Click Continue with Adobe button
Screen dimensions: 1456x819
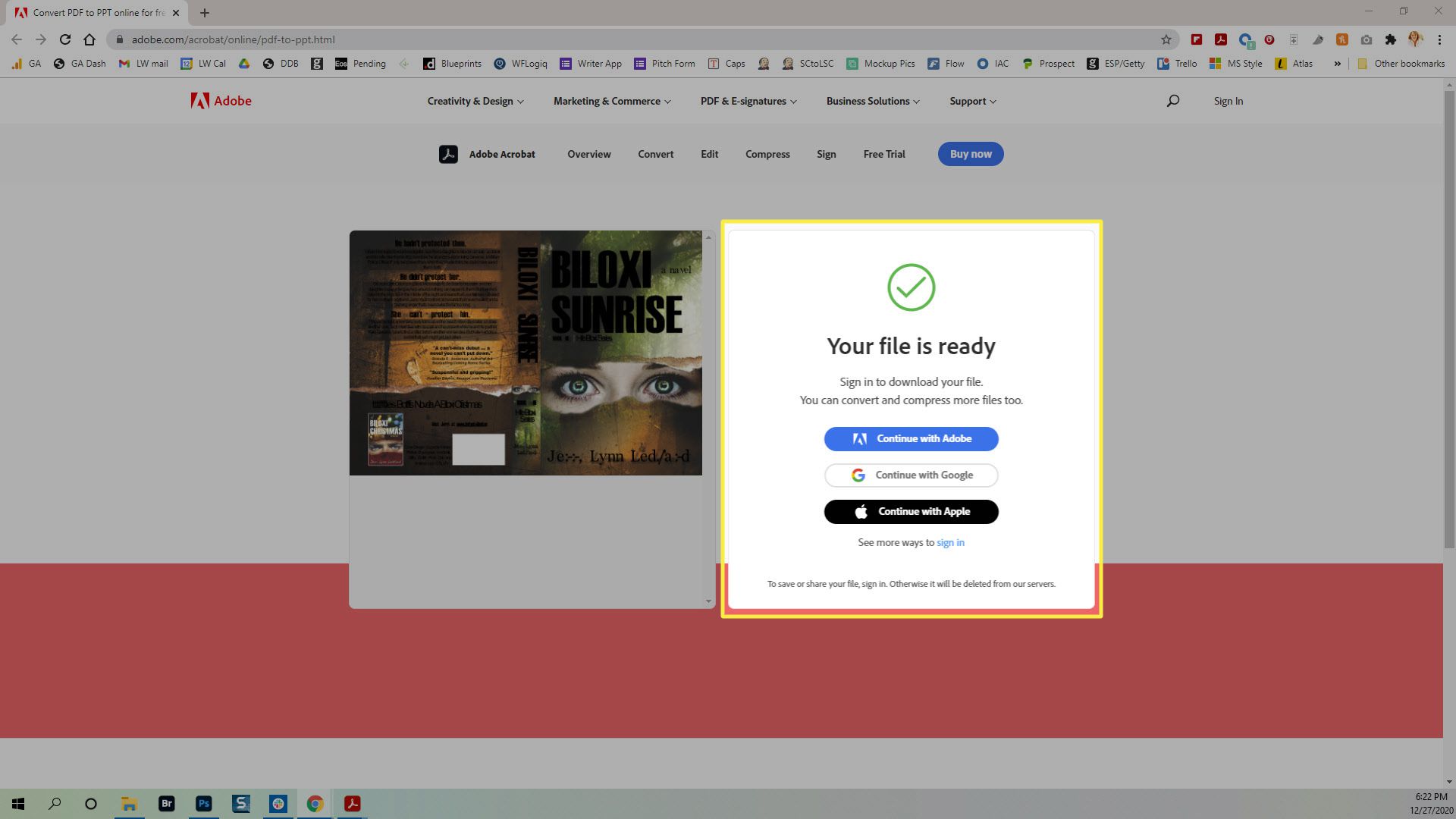(x=911, y=438)
